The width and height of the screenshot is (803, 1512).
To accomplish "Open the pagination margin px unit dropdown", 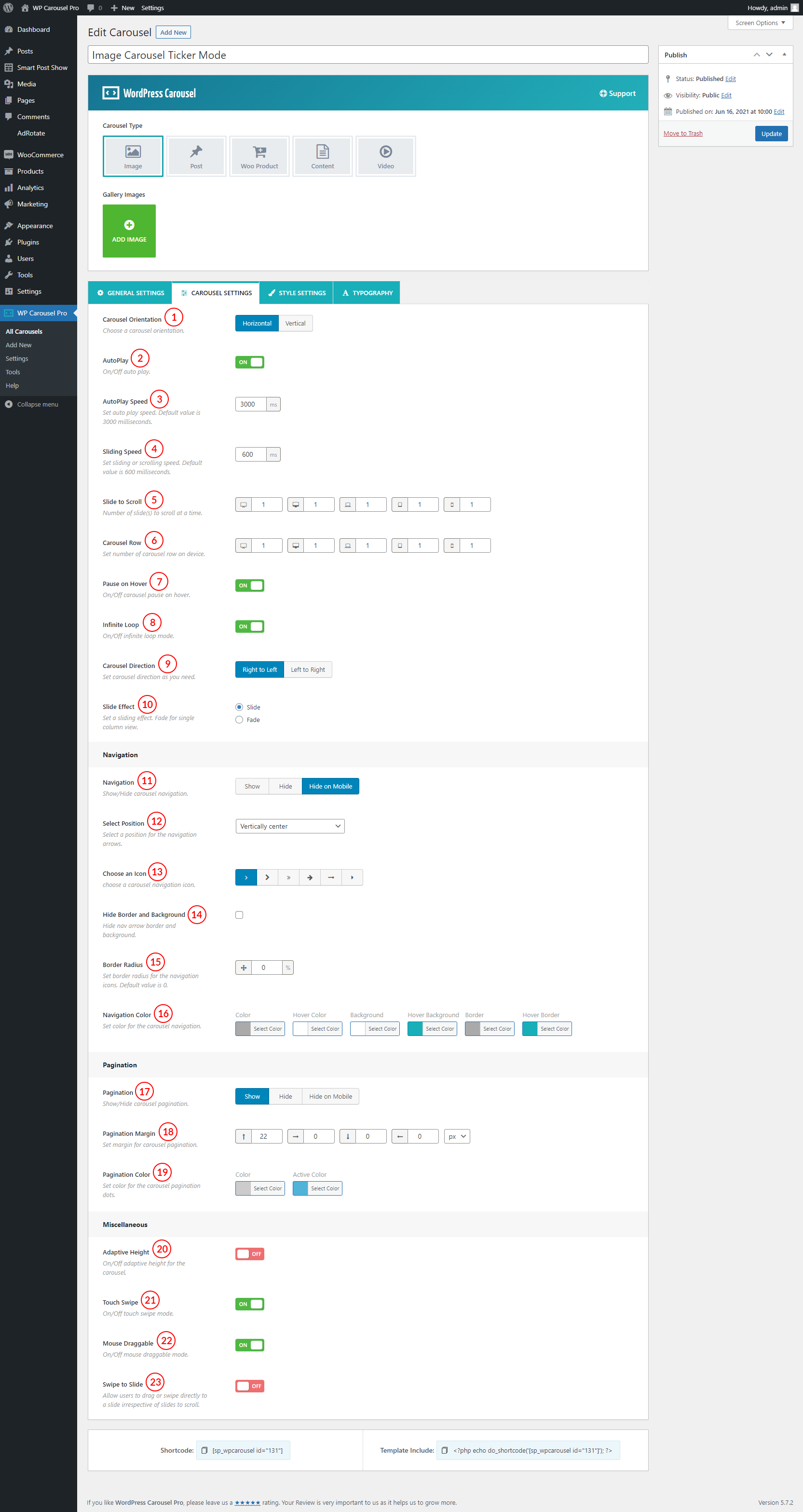I will point(457,1136).
